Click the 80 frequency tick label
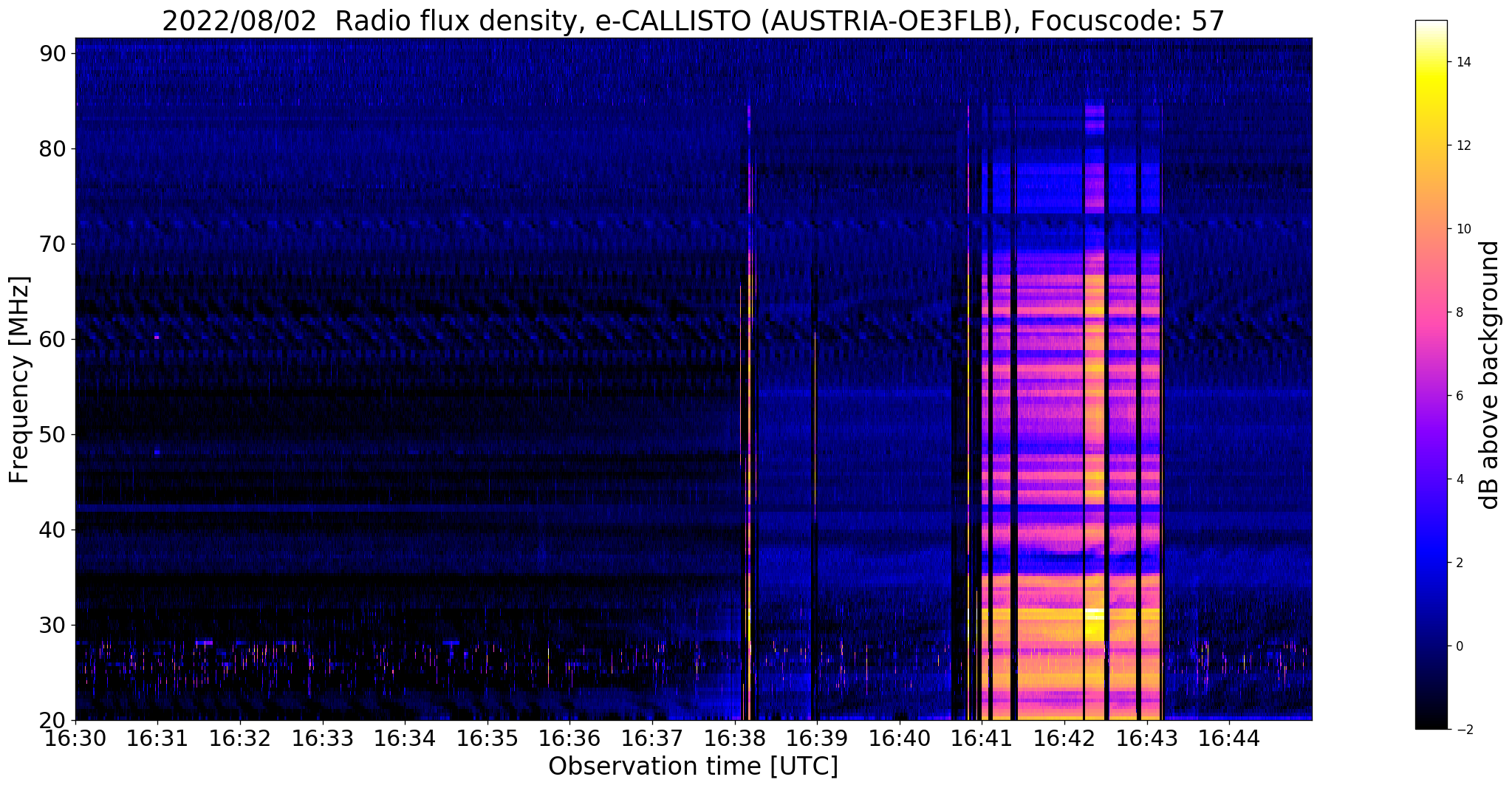The height and width of the screenshot is (788, 1512). 53,149
